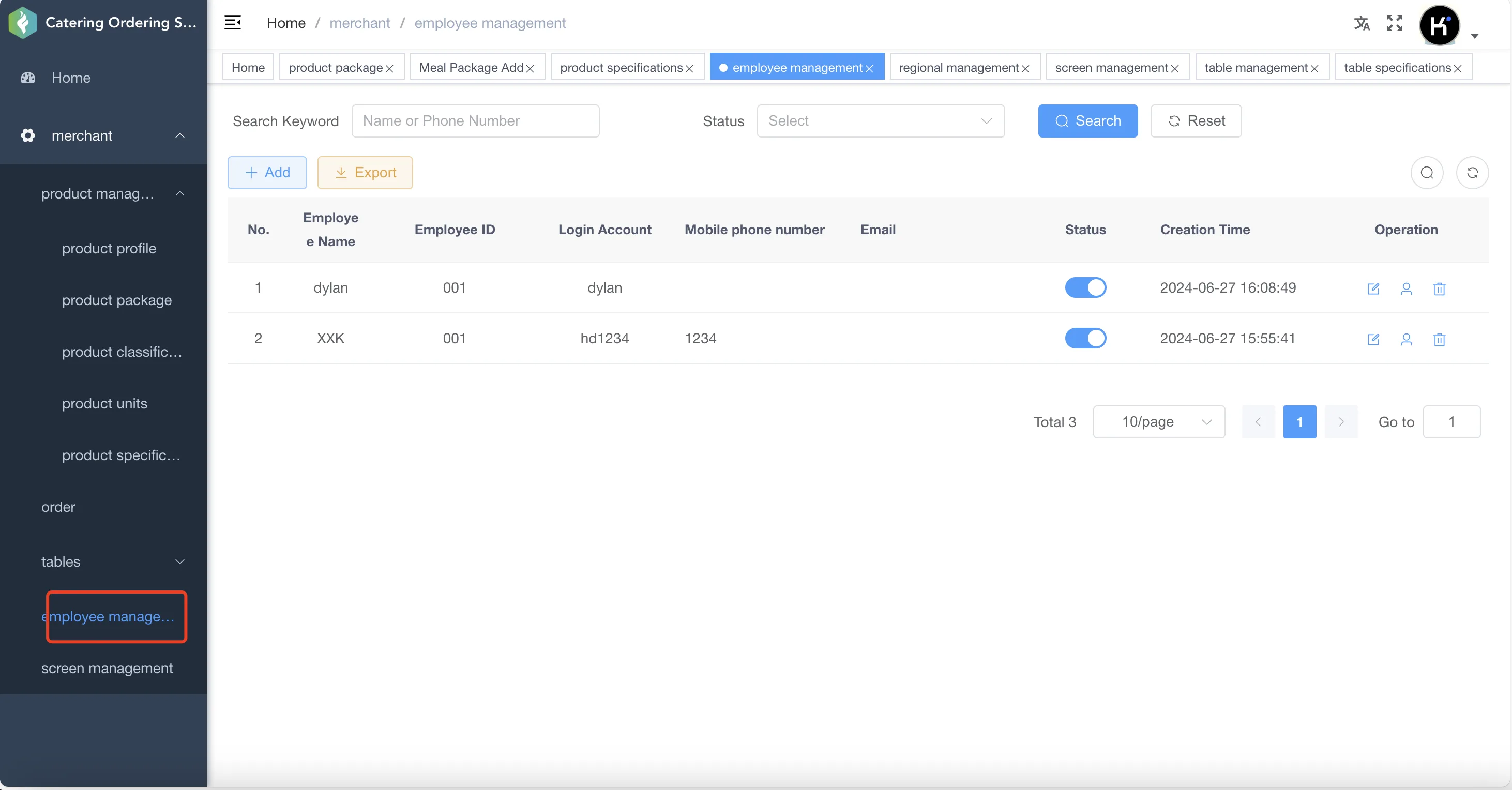Open screen management in sidebar

click(x=107, y=668)
